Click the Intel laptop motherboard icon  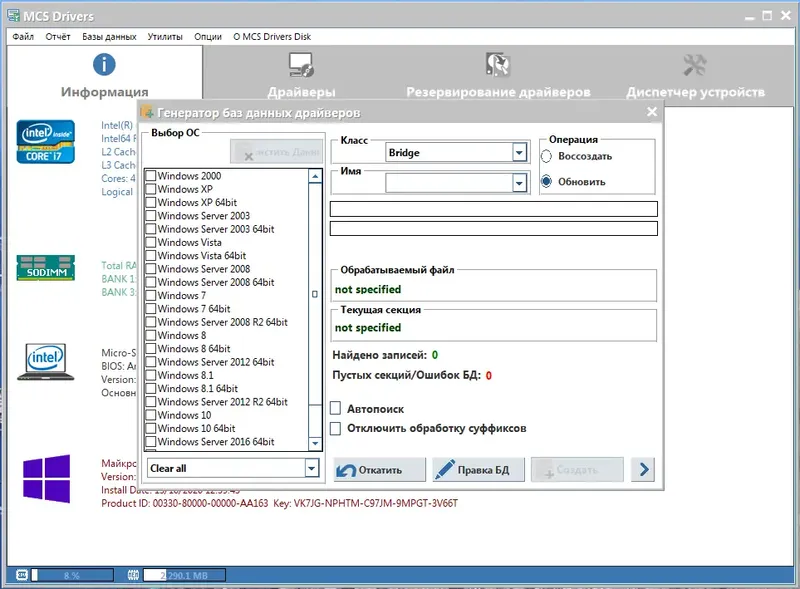pyautogui.click(x=45, y=362)
